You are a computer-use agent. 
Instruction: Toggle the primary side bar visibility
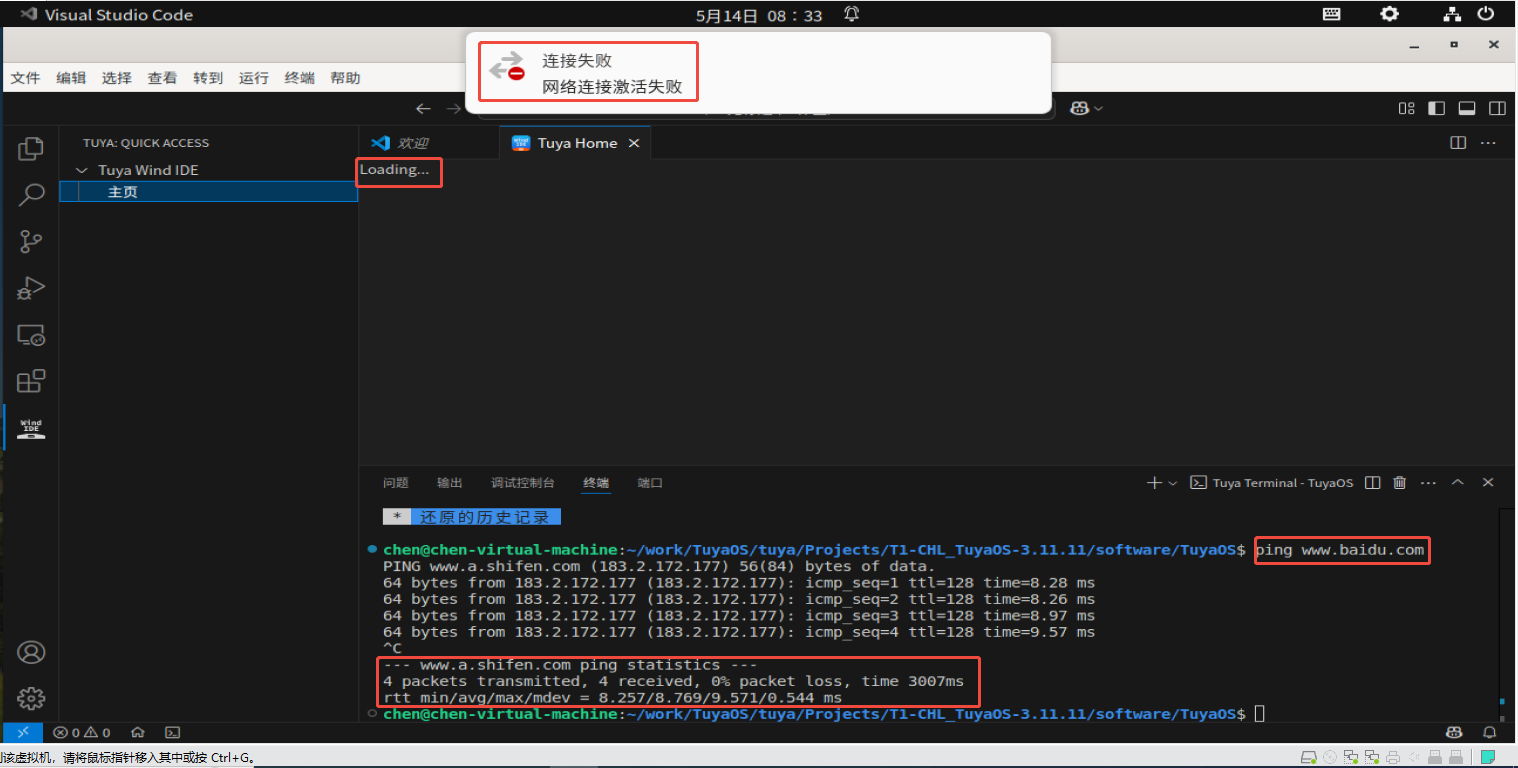point(1436,108)
